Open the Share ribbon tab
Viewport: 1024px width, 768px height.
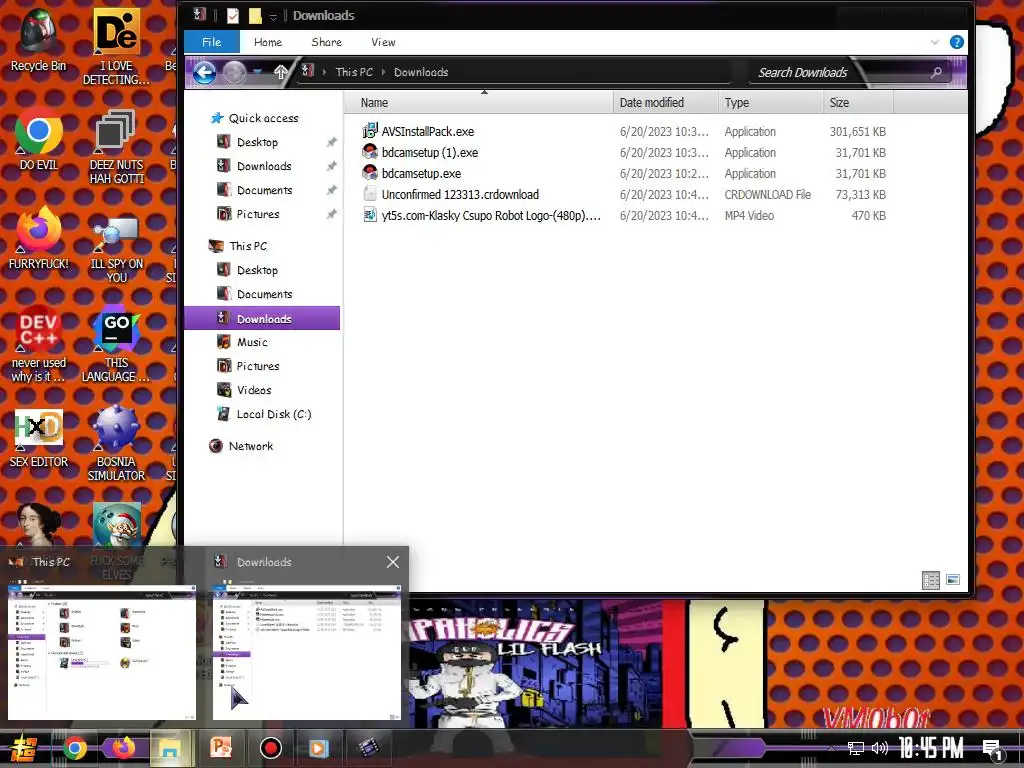click(x=327, y=42)
